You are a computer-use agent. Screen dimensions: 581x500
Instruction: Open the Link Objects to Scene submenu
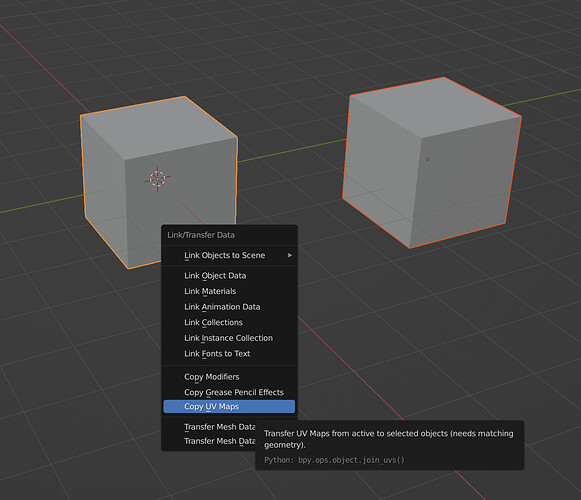click(x=229, y=255)
